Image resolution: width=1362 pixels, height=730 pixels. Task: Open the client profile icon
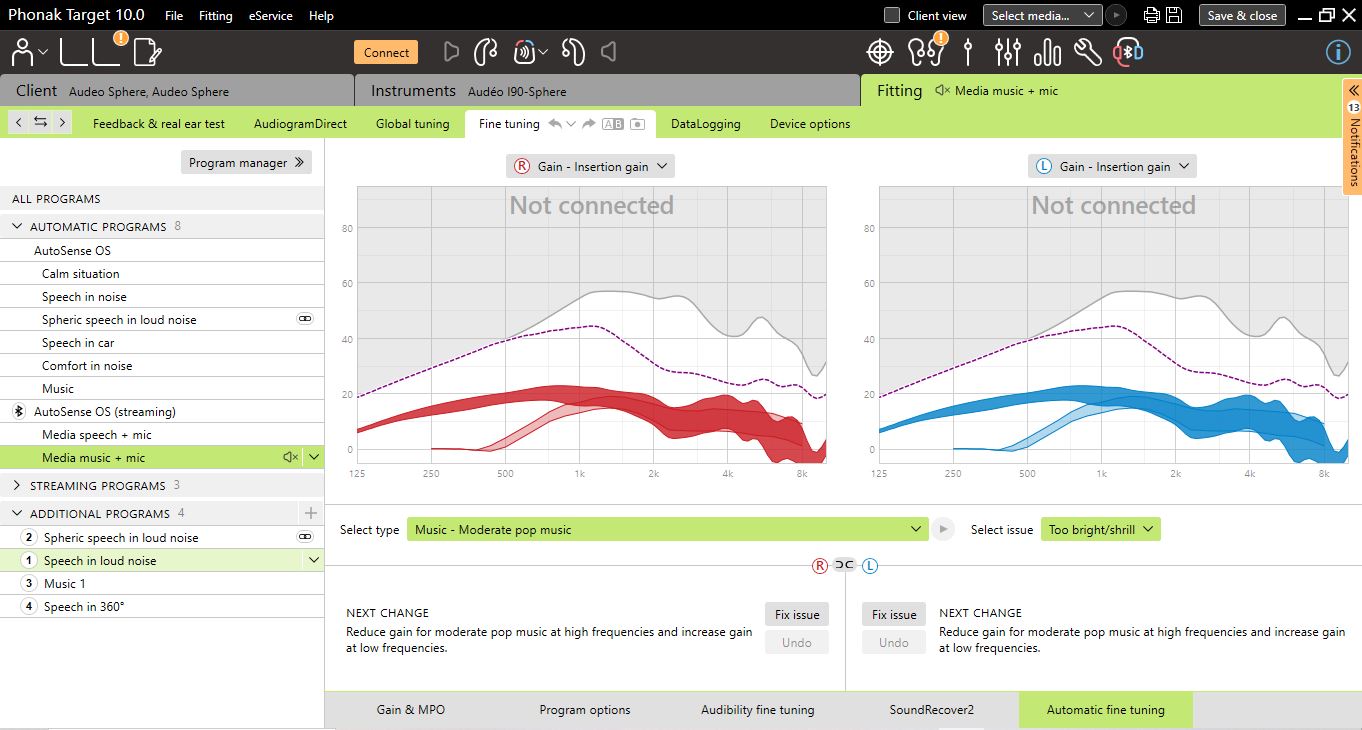(23, 52)
